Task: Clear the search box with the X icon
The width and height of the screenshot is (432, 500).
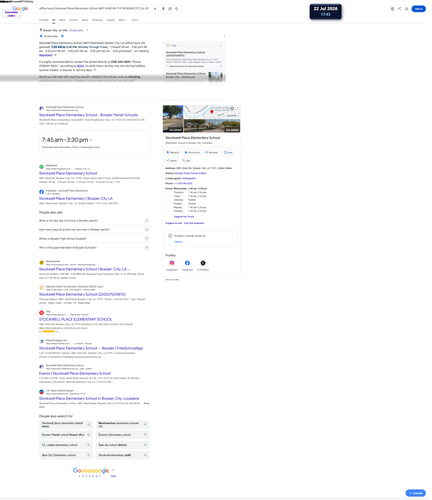Action: pyautogui.click(x=155, y=9)
